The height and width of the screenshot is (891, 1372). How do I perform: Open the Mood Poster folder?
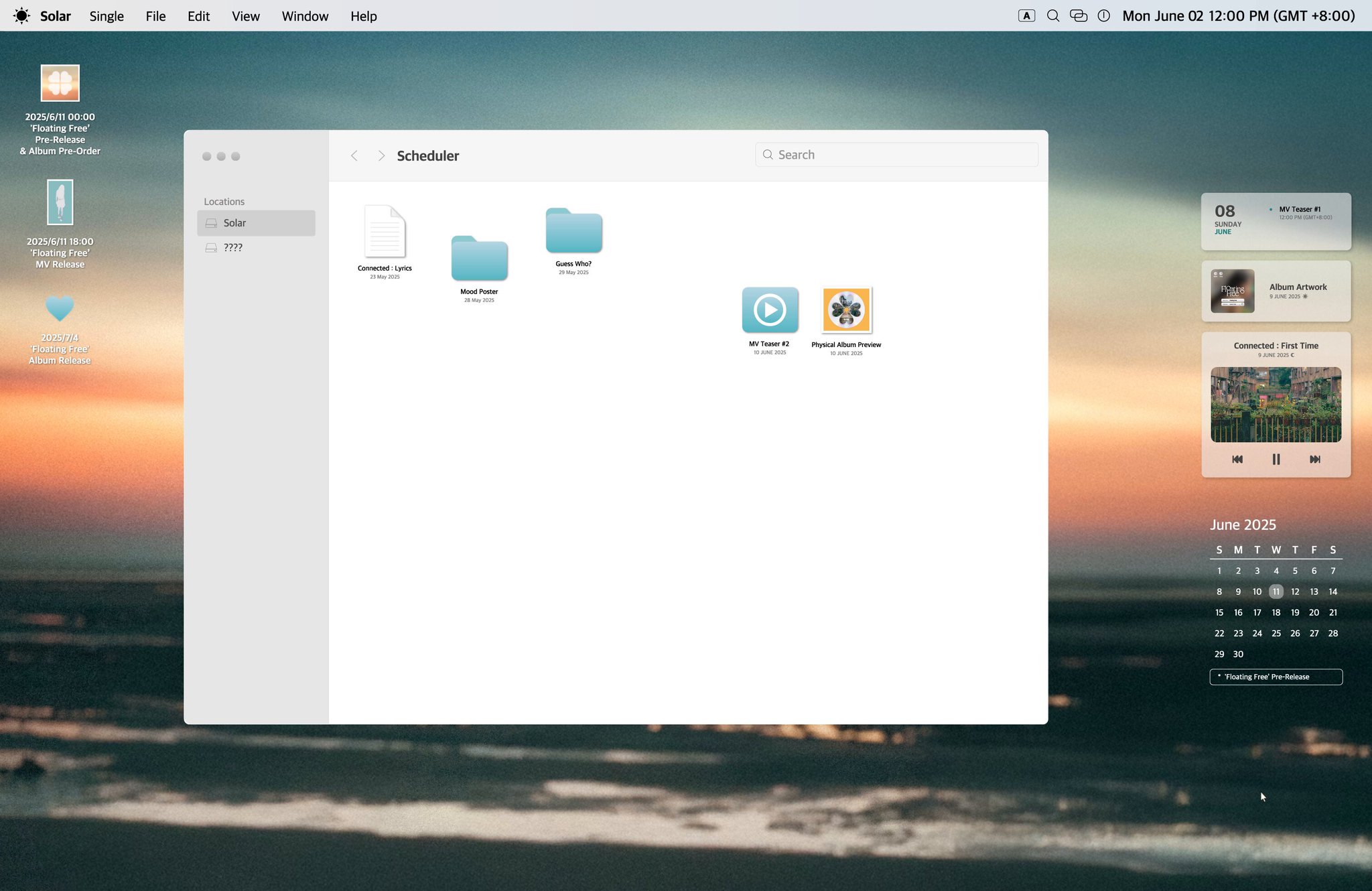[x=479, y=259]
